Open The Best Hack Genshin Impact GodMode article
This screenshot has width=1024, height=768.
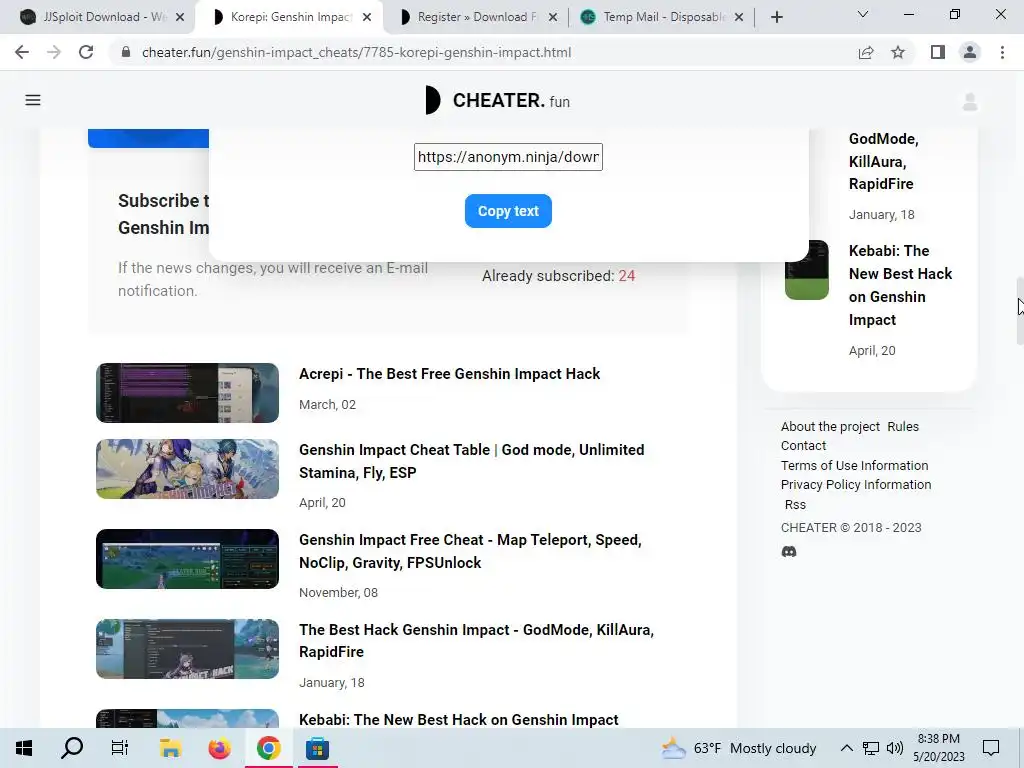coord(476,641)
